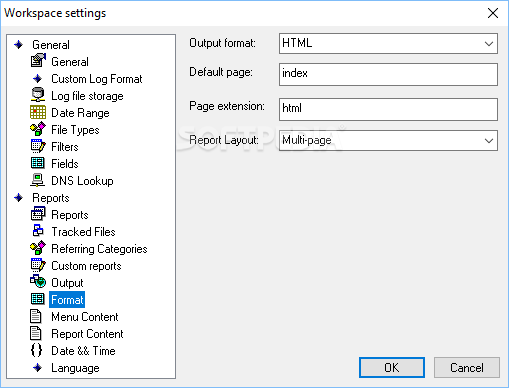Select the Reports group node
The width and height of the screenshot is (509, 388).
click(x=51, y=198)
